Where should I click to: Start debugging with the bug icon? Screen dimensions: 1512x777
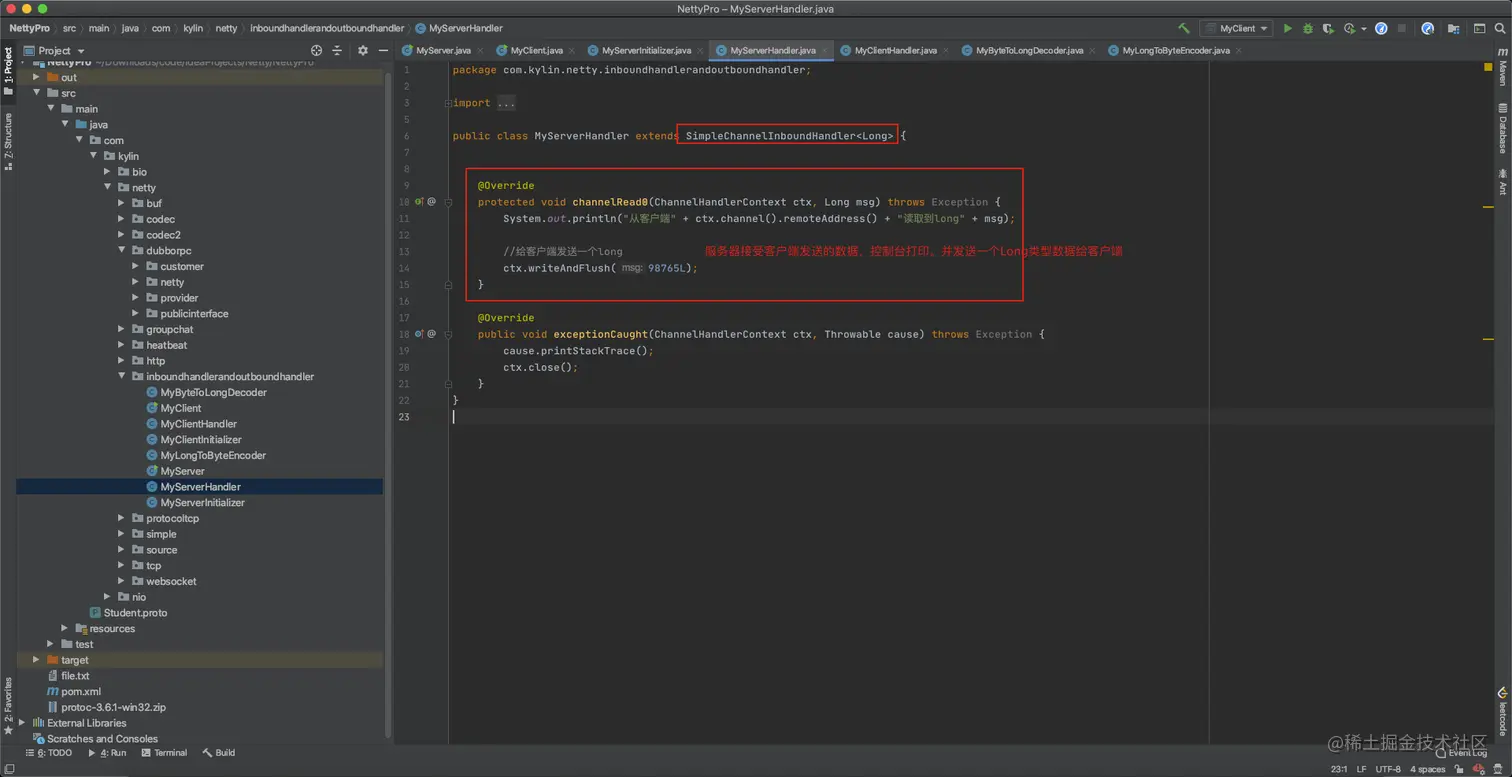point(1308,29)
